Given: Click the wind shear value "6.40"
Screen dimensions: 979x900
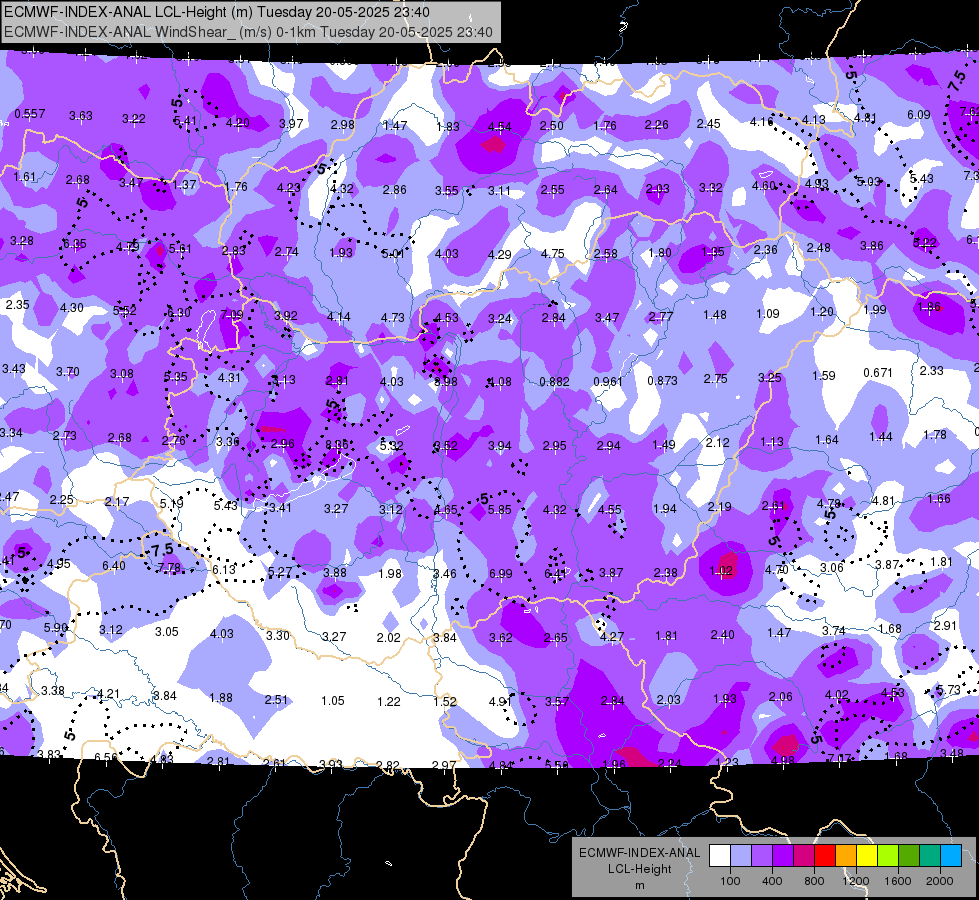Looking at the screenshot, I should [114, 566].
